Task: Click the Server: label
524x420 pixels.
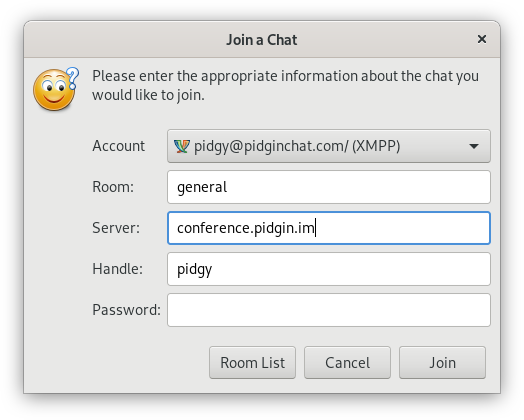Action: point(116,228)
